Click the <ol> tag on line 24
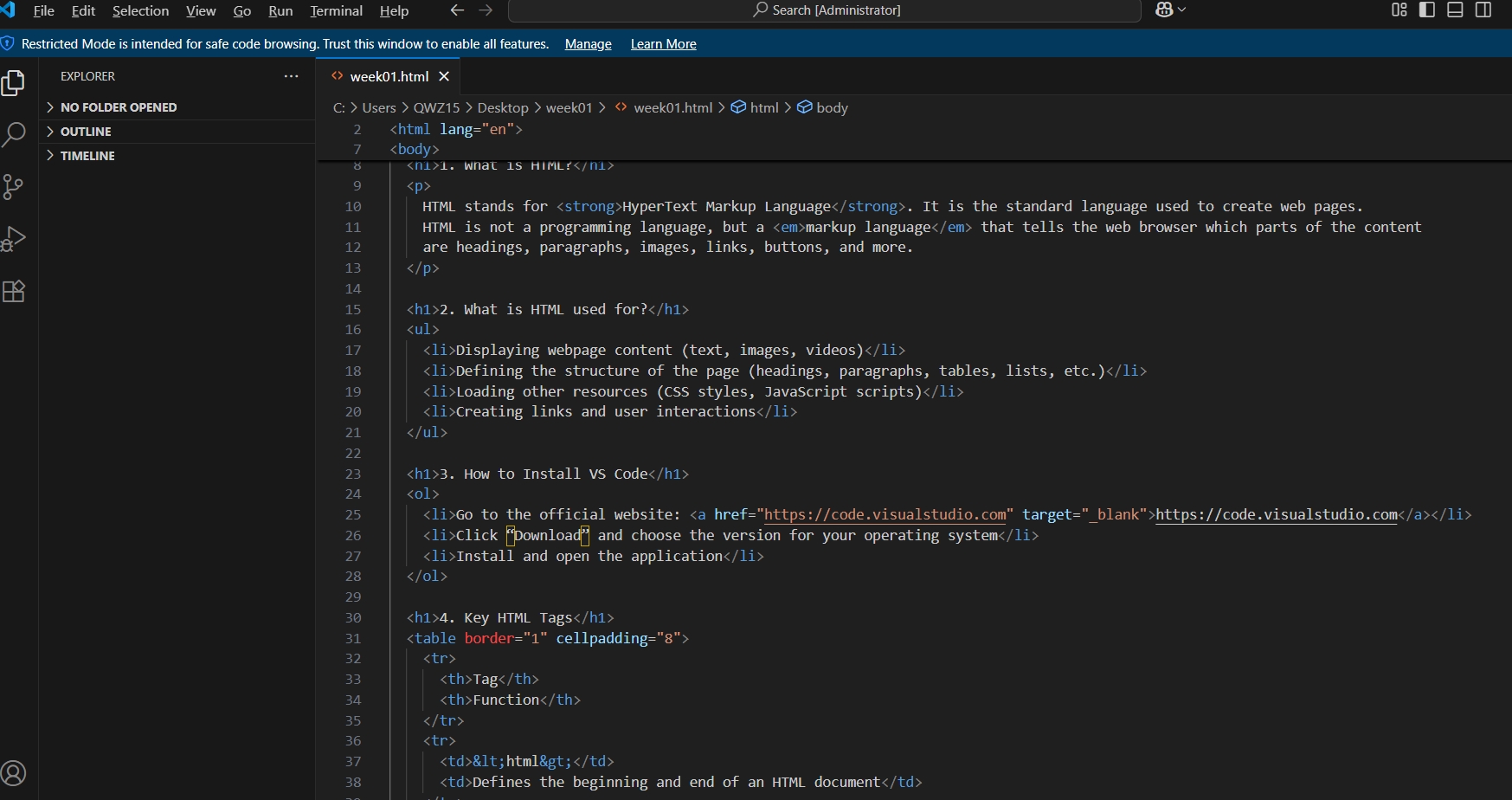Screen dimensions: 1512x800 [423, 494]
